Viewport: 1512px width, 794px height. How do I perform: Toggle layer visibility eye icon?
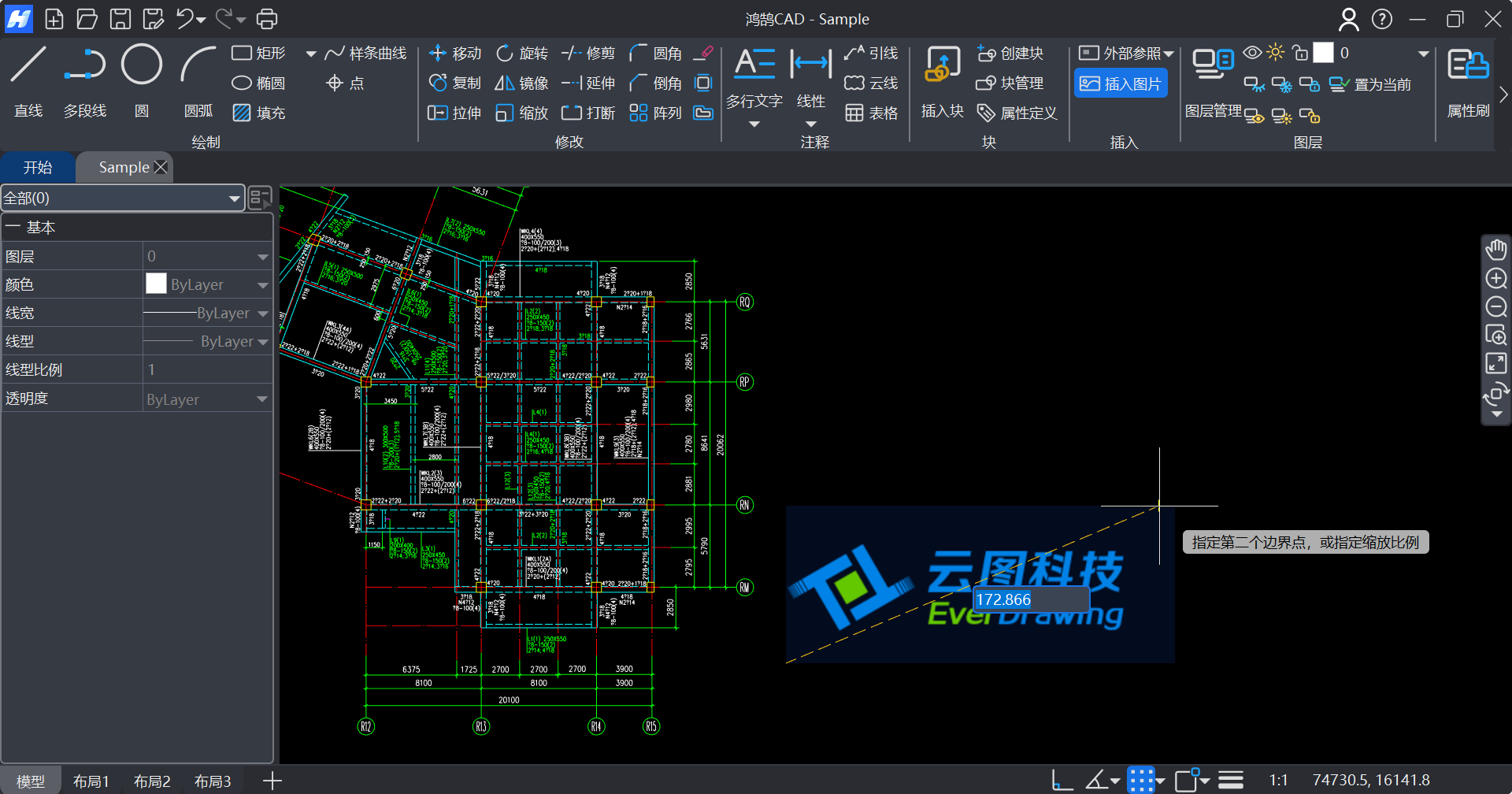pos(1252,53)
